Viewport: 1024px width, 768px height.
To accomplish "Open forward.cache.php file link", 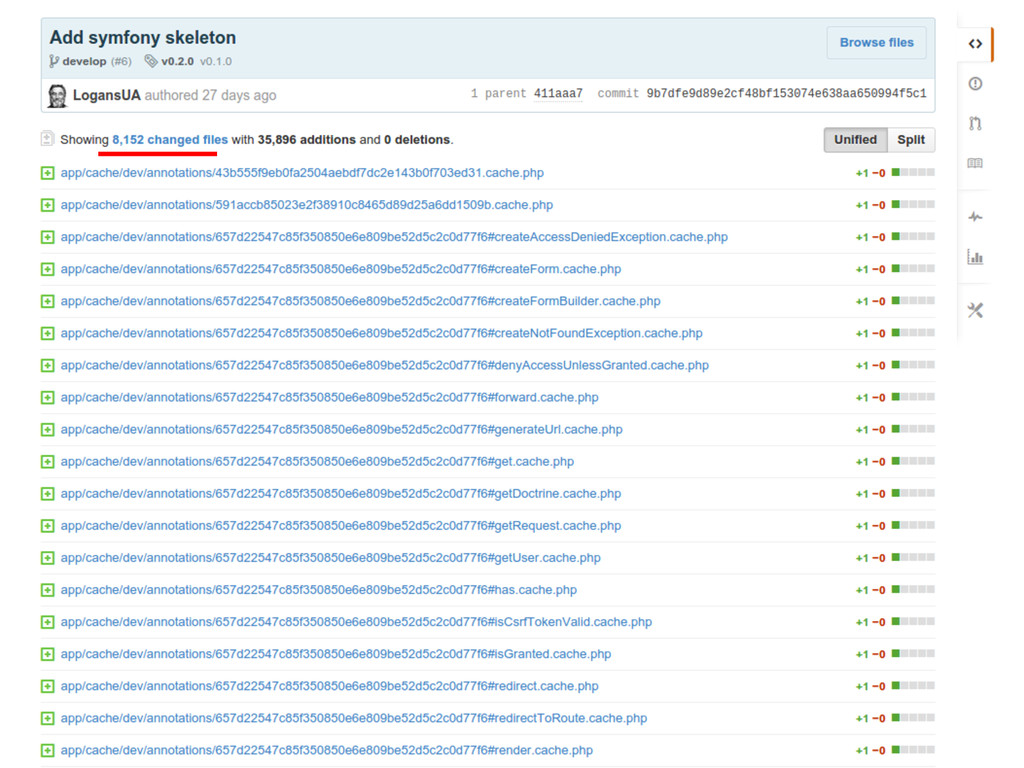I will point(329,397).
